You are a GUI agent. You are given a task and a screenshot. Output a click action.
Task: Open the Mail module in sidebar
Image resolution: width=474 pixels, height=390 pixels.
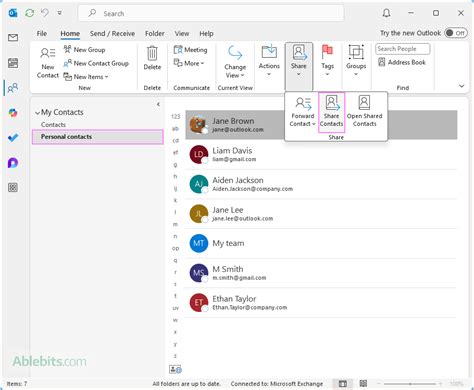[x=13, y=38]
